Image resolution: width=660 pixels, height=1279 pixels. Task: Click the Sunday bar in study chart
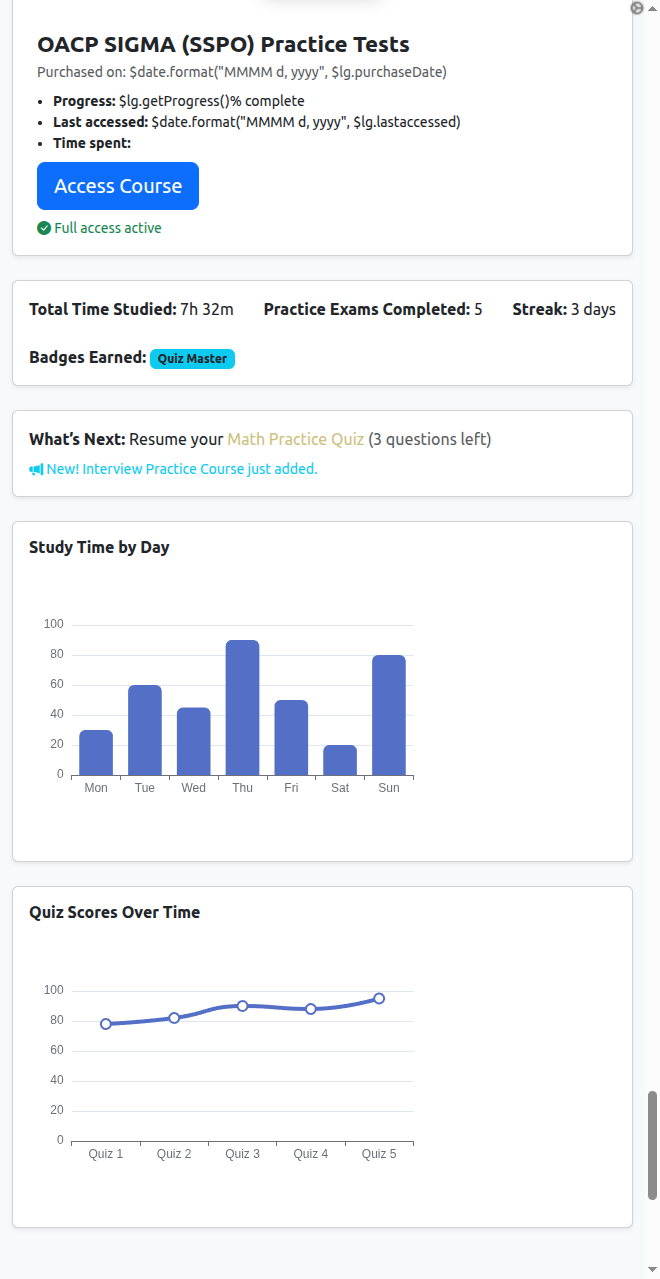389,715
